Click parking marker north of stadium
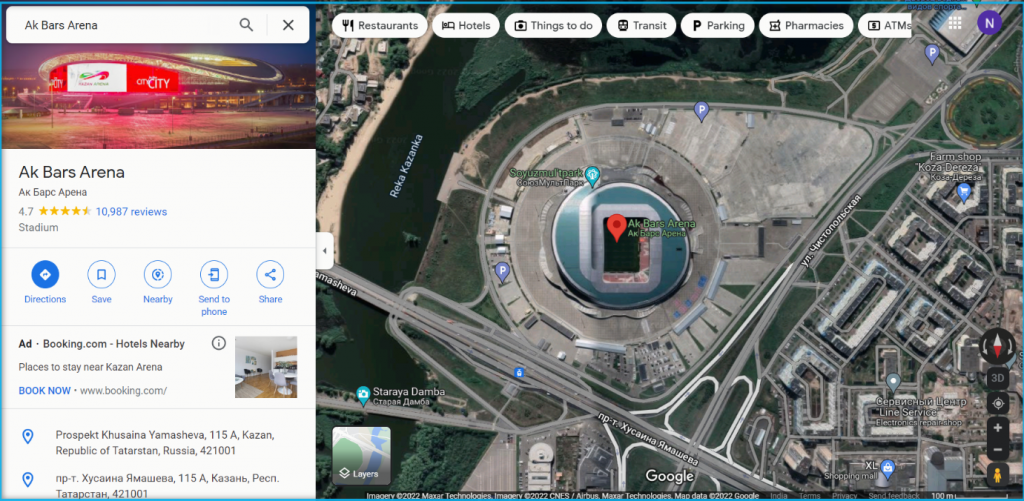Image resolution: width=1024 pixels, height=501 pixels. [x=701, y=111]
